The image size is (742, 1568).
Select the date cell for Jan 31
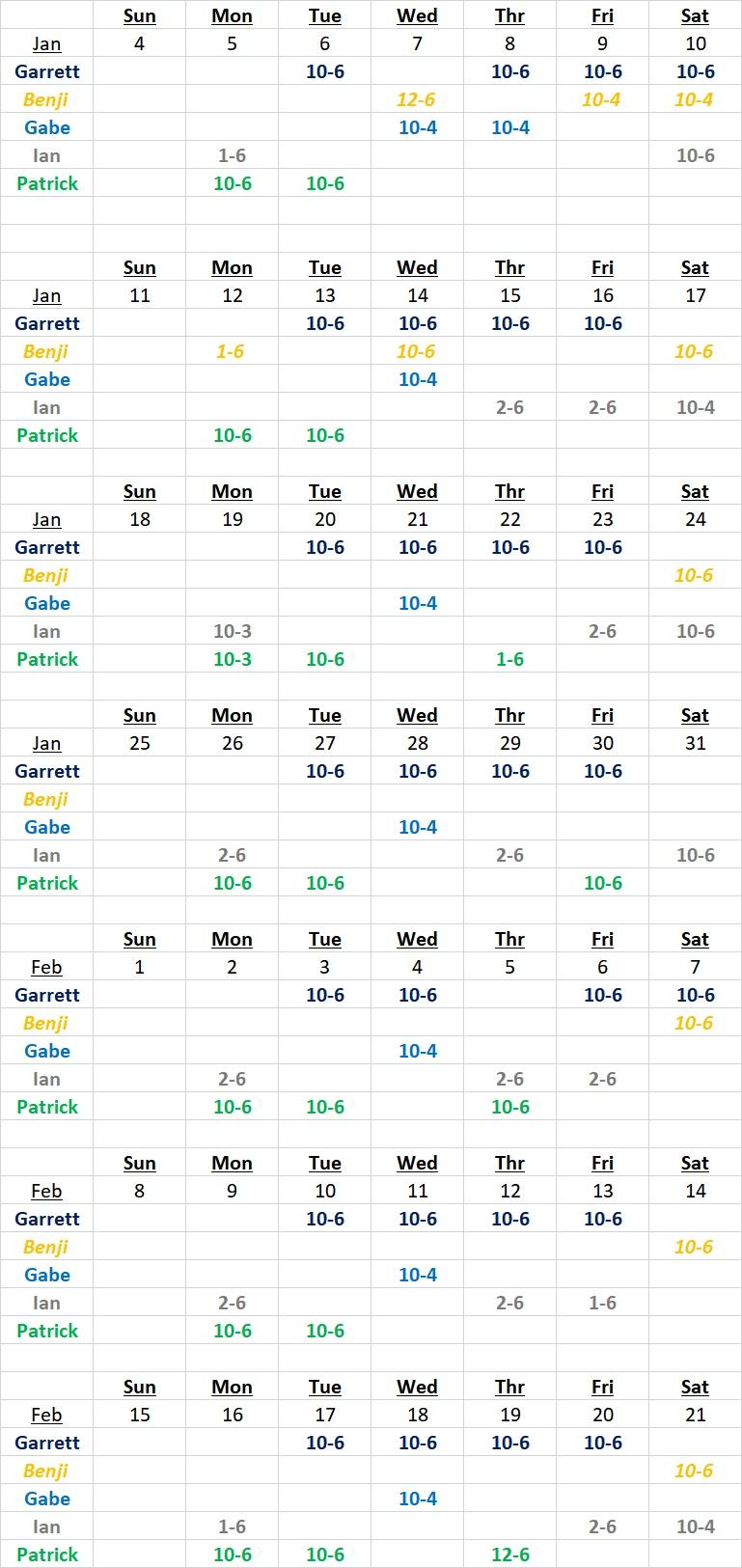tap(695, 743)
